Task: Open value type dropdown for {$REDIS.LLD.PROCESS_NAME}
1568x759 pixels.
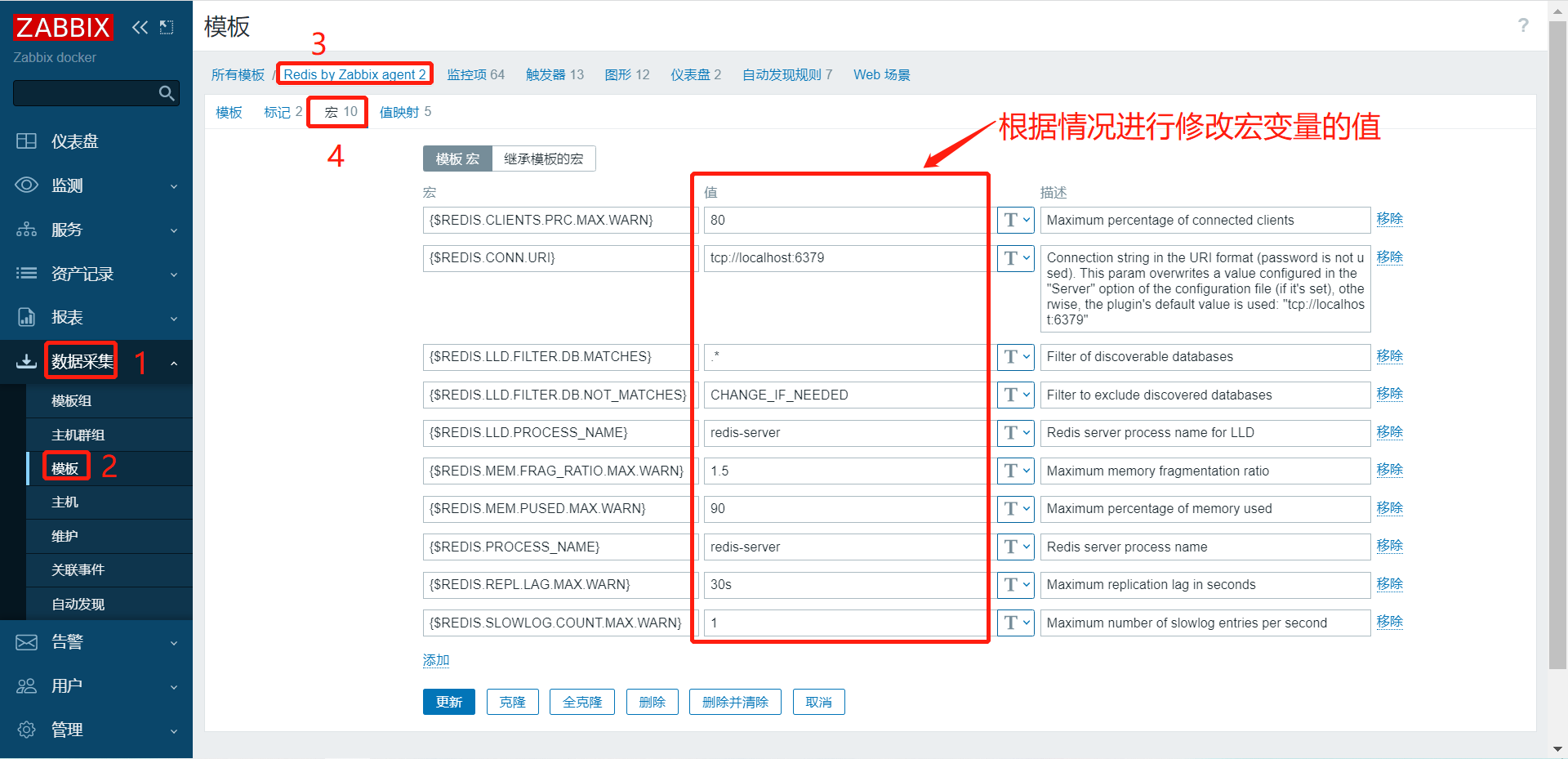Action: (1016, 433)
